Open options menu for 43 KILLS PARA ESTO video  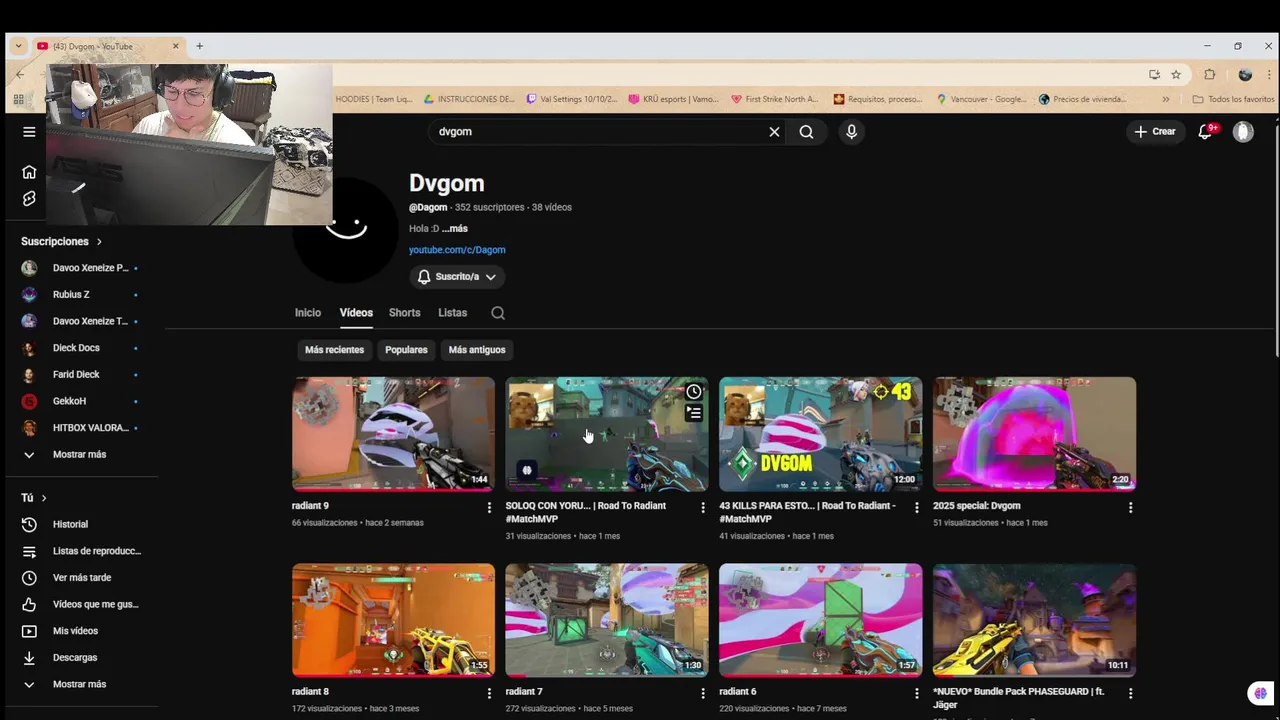[917, 508]
